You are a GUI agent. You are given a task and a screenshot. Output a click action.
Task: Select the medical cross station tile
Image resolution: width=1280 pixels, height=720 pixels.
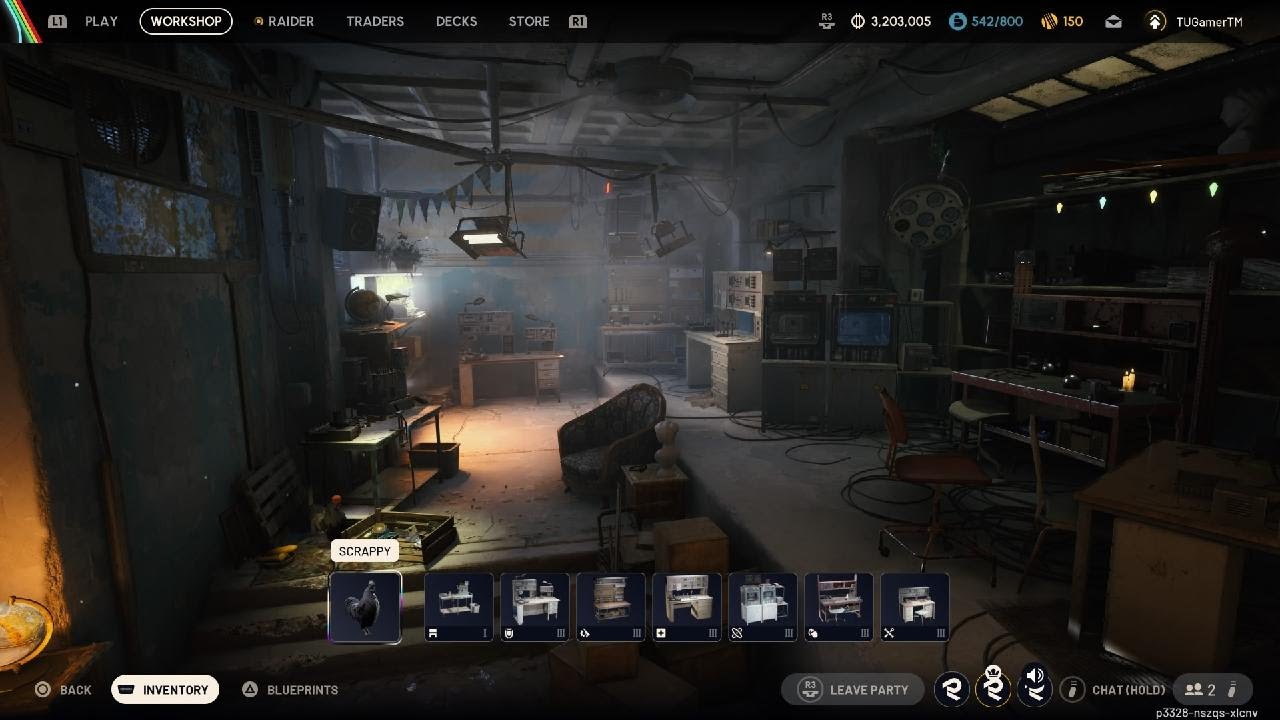[687, 607]
